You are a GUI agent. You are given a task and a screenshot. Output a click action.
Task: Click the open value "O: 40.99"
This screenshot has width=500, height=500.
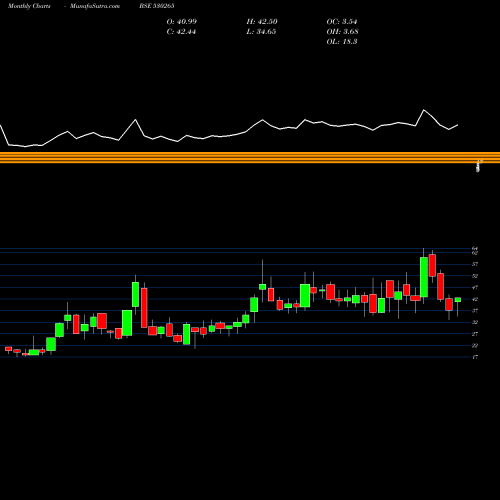pyautogui.click(x=182, y=22)
